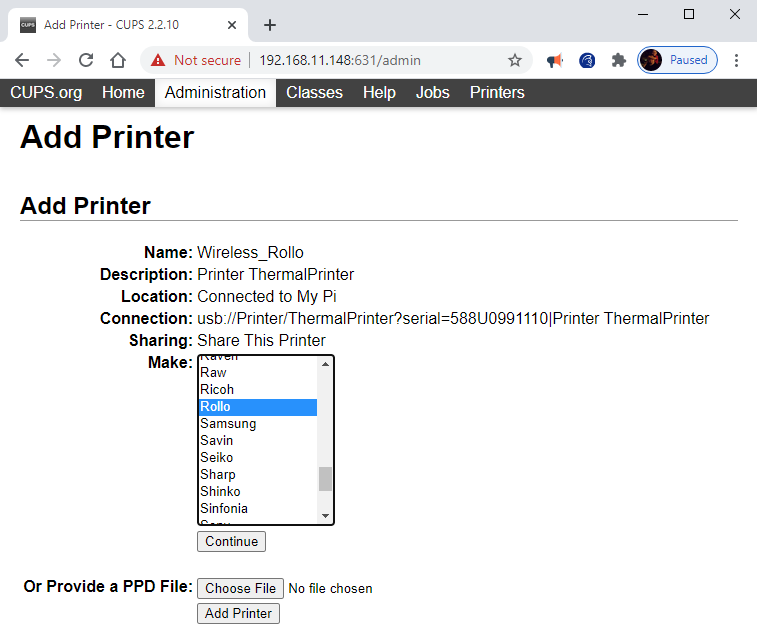Viewport: 757px width, 640px height.
Task: Open a new browser tab
Action: [270, 25]
